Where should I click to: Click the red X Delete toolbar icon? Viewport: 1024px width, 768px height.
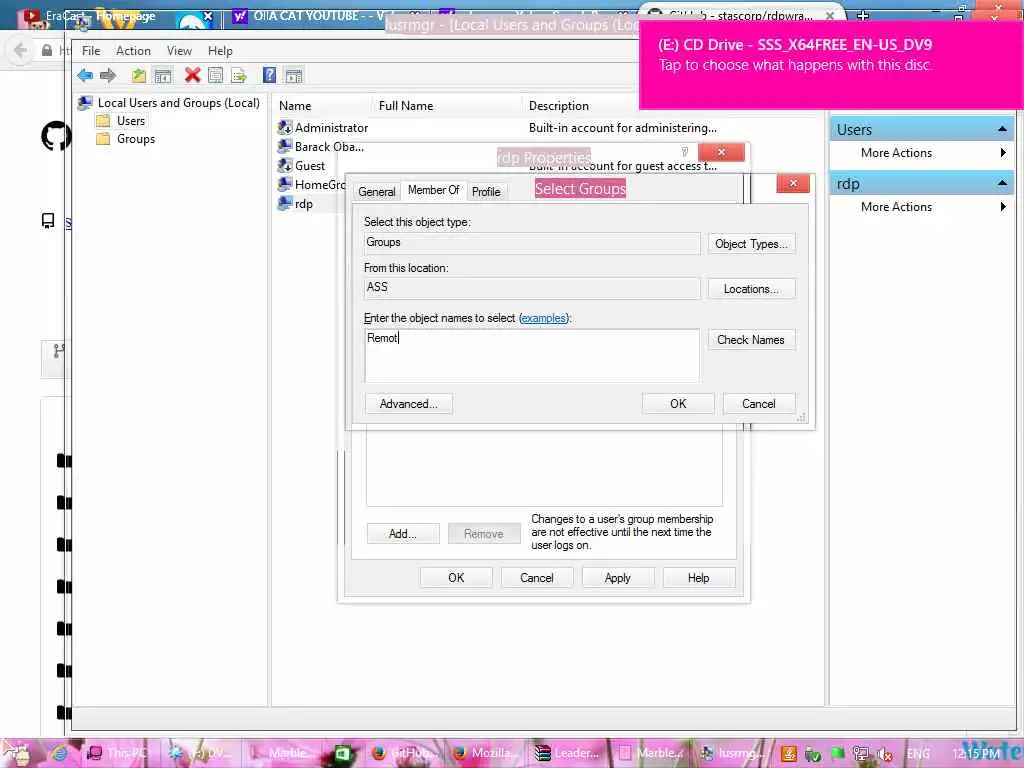point(192,75)
